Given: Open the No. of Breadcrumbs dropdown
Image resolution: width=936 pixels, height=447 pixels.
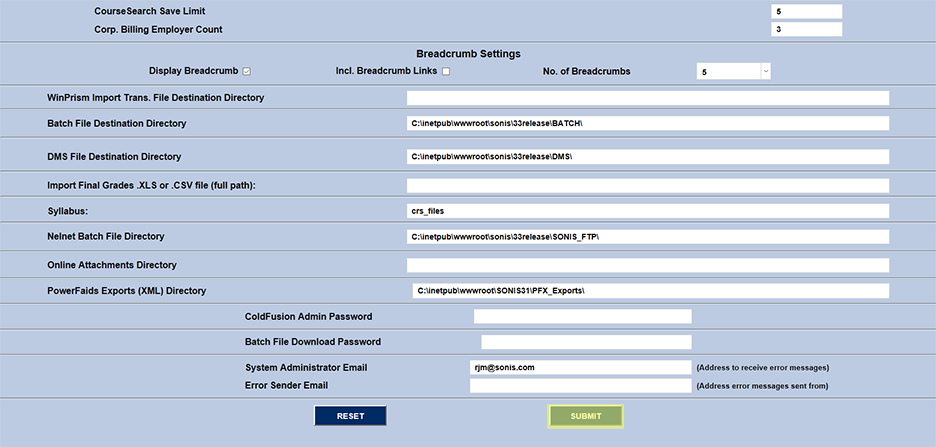Looking at the screenshot, I should [x=733, y=72].
